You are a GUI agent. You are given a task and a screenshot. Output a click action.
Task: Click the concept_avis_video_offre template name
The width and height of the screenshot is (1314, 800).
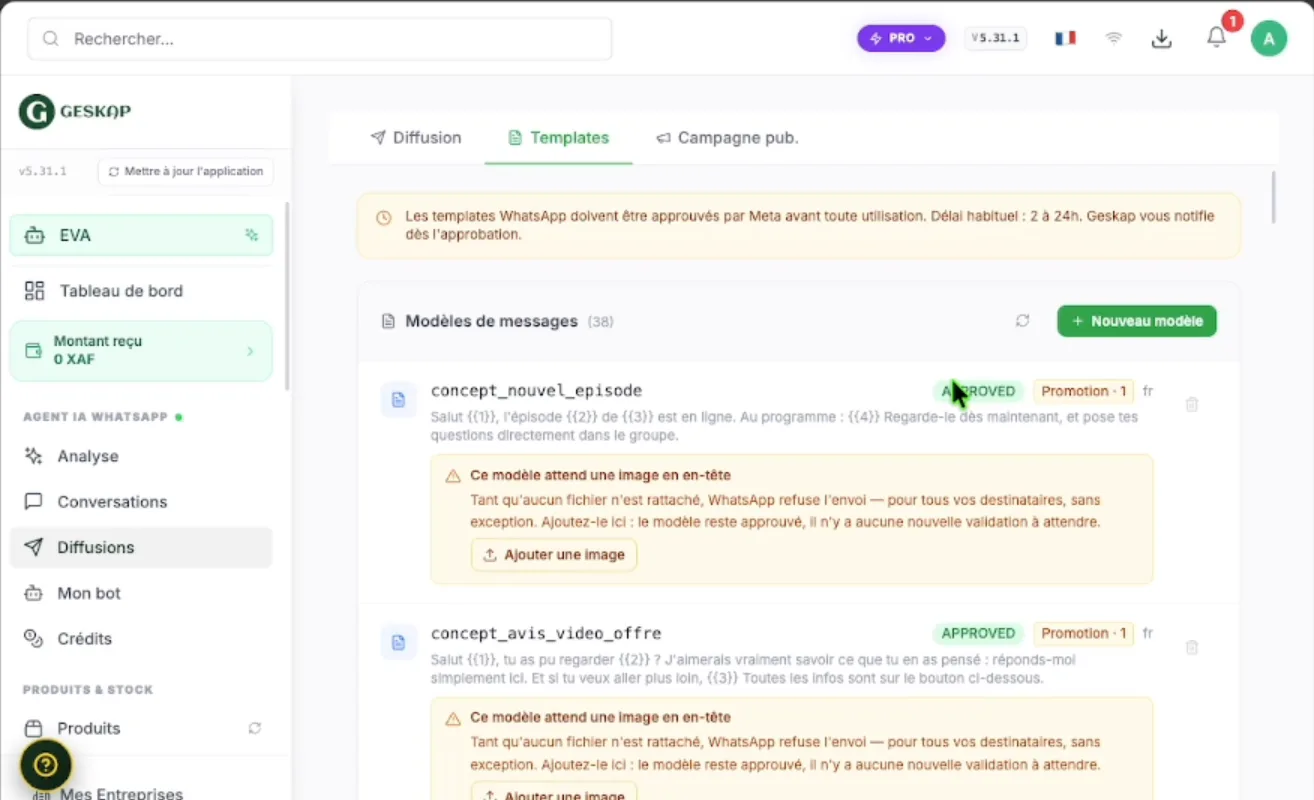[546, 634]
